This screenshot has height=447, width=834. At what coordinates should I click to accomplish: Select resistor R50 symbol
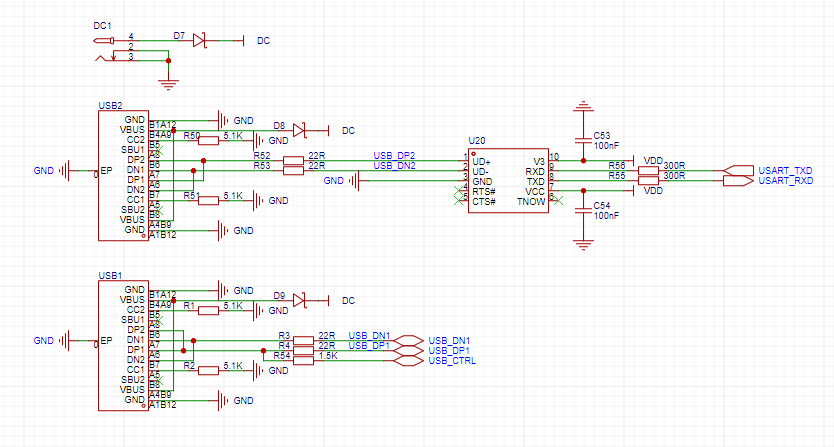pos(208,140)
